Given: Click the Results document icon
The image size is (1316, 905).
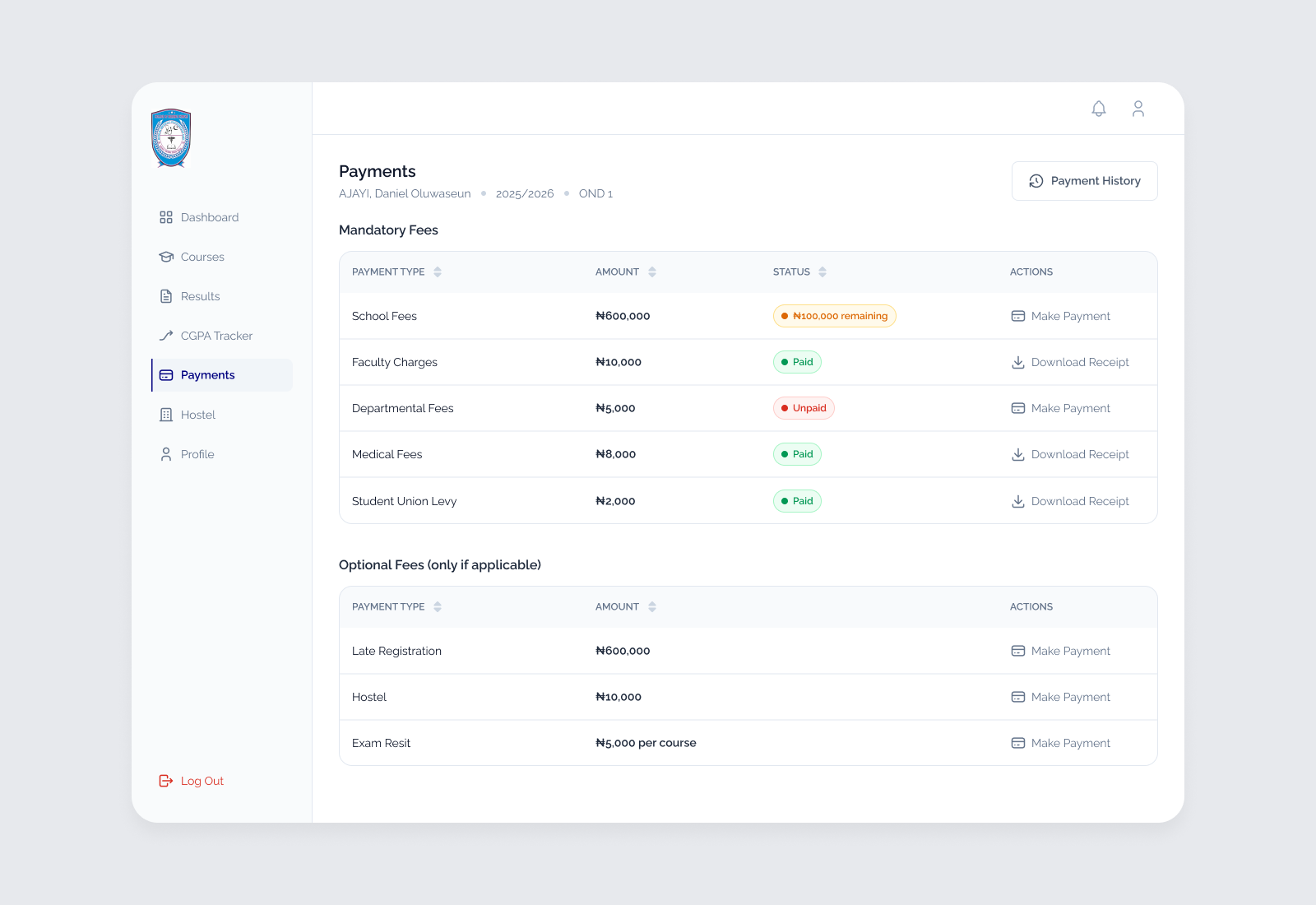Looking at the screenshot, I should point(166,296).
